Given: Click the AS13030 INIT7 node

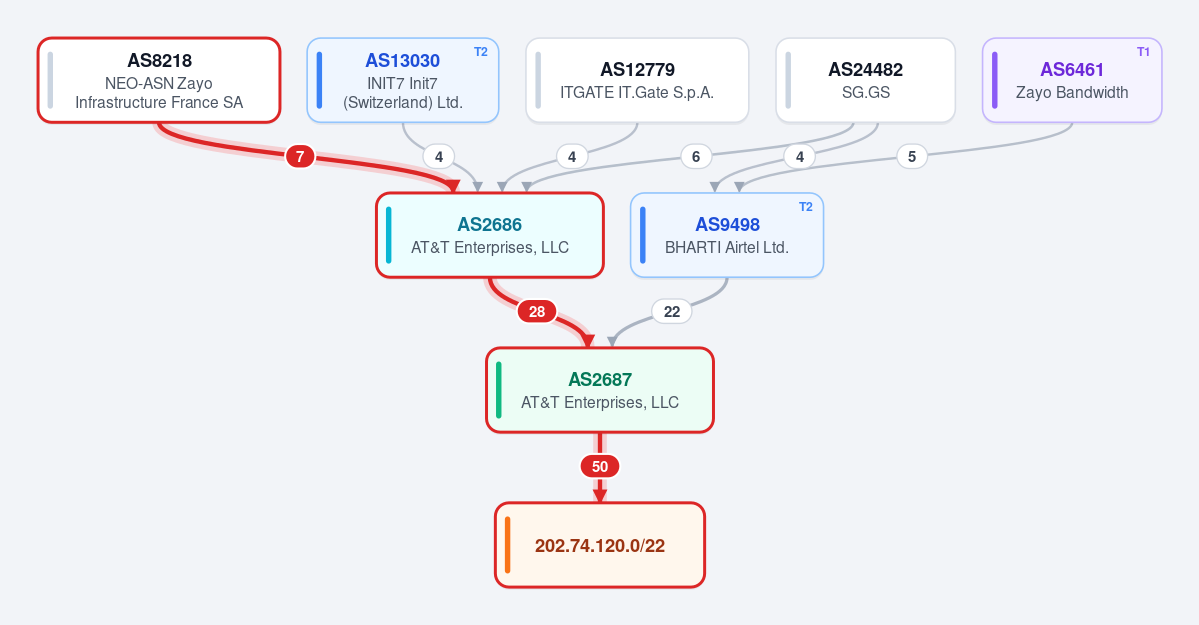Looking at the screenshot, I should [403, 80].
